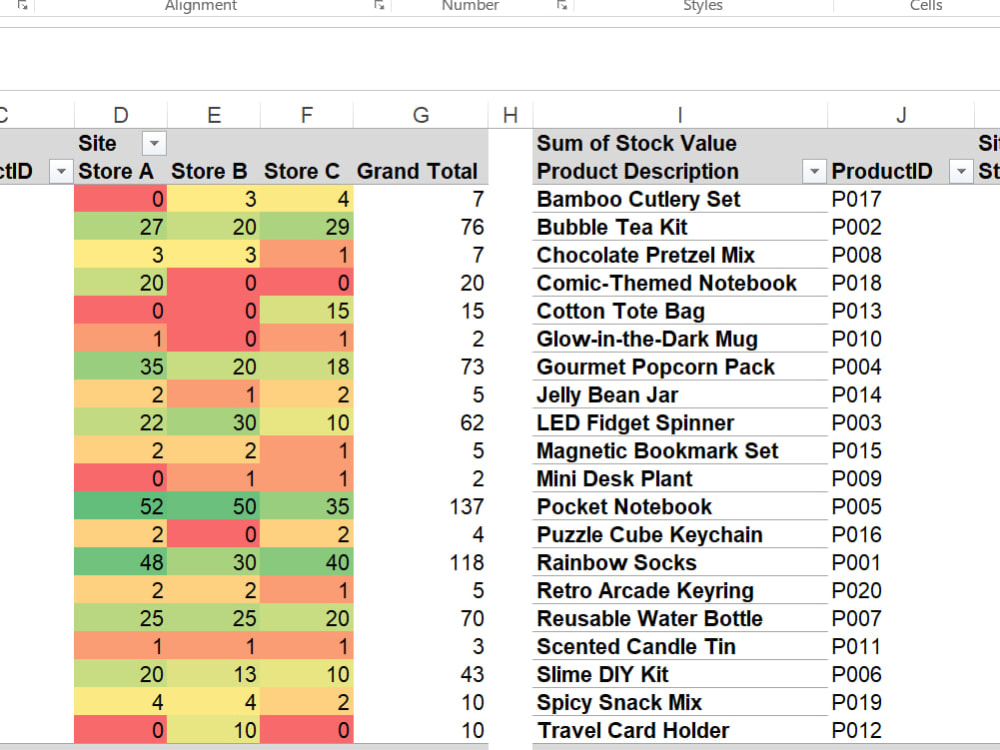Select the Pocket Notebook cell
Viewport: 1000px width, 750px height.
coord(680,507)
